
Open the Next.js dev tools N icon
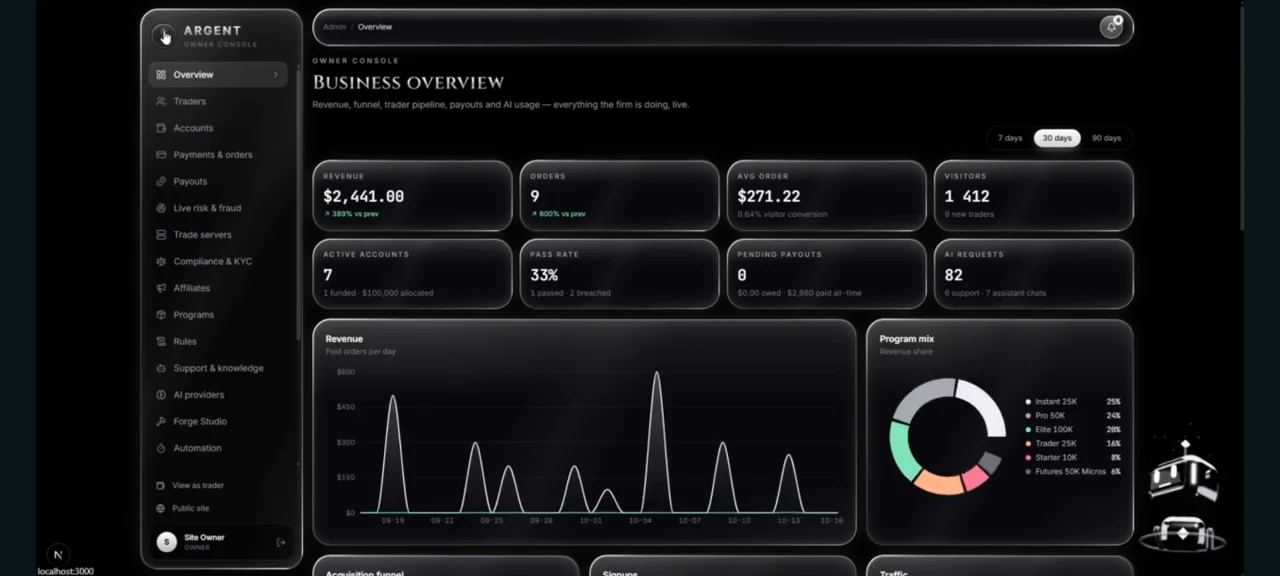coord(58,554)
